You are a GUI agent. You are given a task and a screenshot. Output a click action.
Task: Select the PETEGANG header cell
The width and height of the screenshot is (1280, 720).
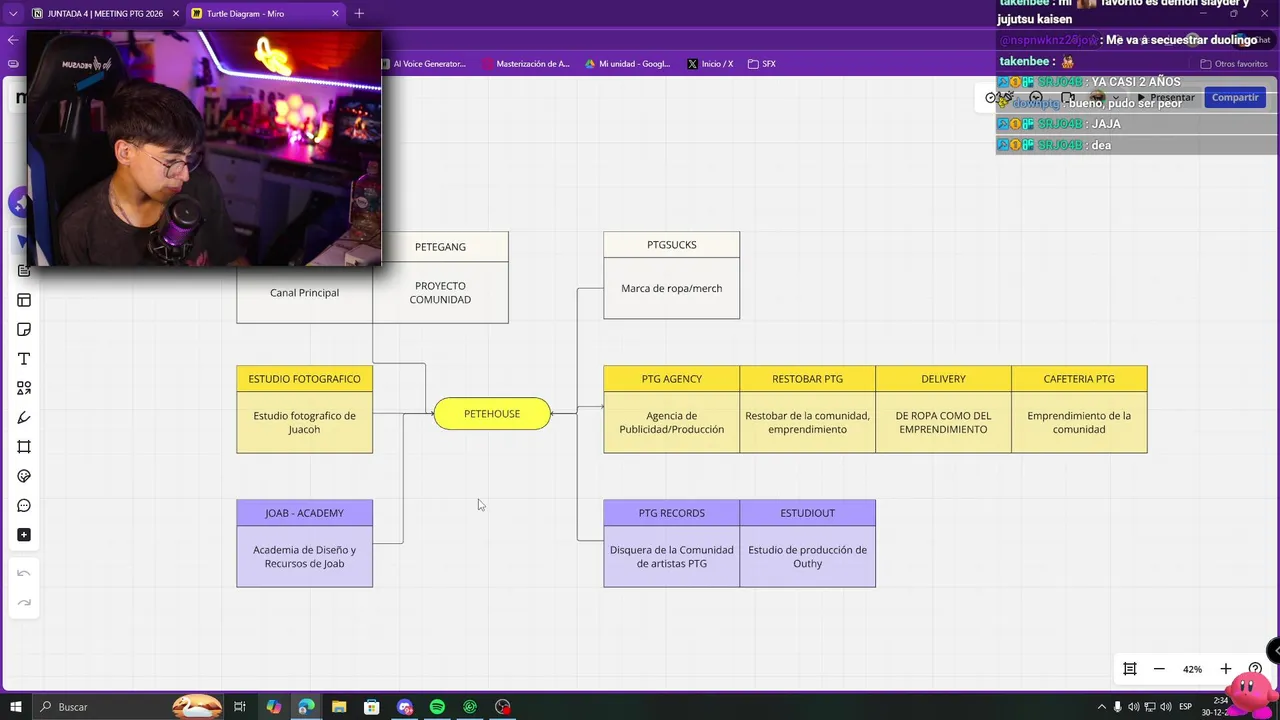click(x=440, y=247)
